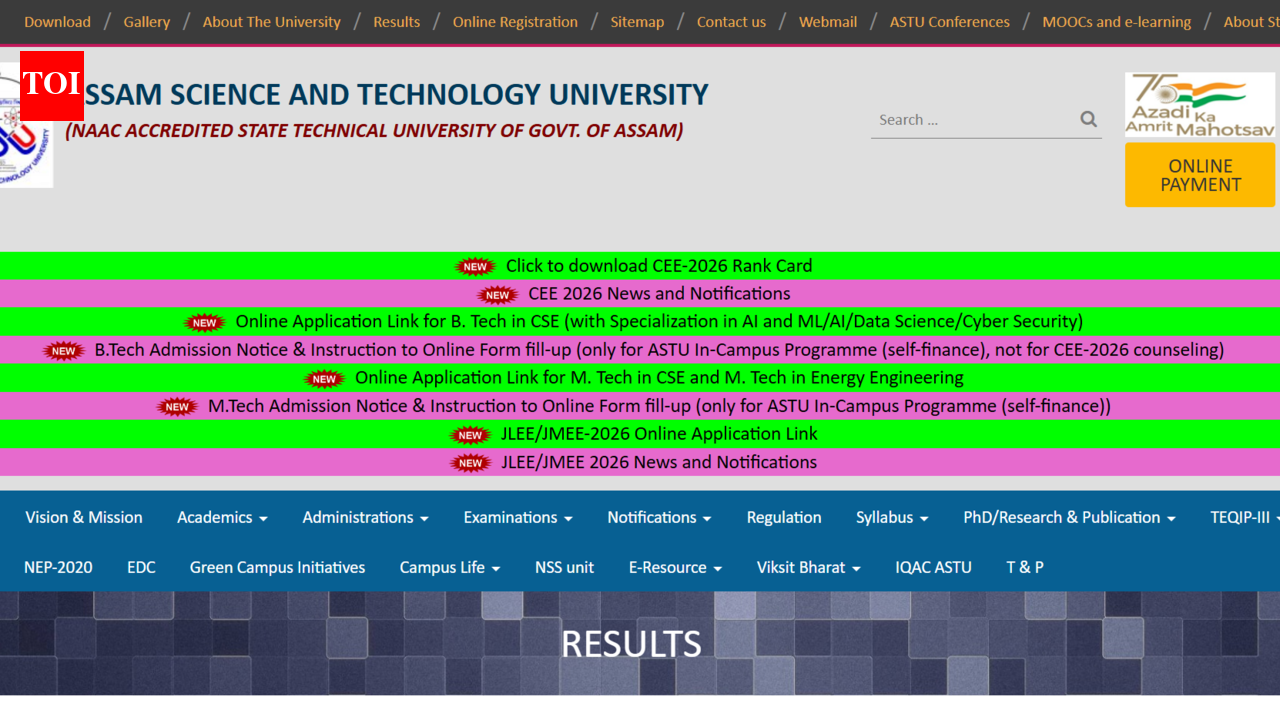Screen dimensions: 1280x720
Task: Click the Azadi Ka Amrit Mahotsav logo
Action: click(x=1200, y=105)
